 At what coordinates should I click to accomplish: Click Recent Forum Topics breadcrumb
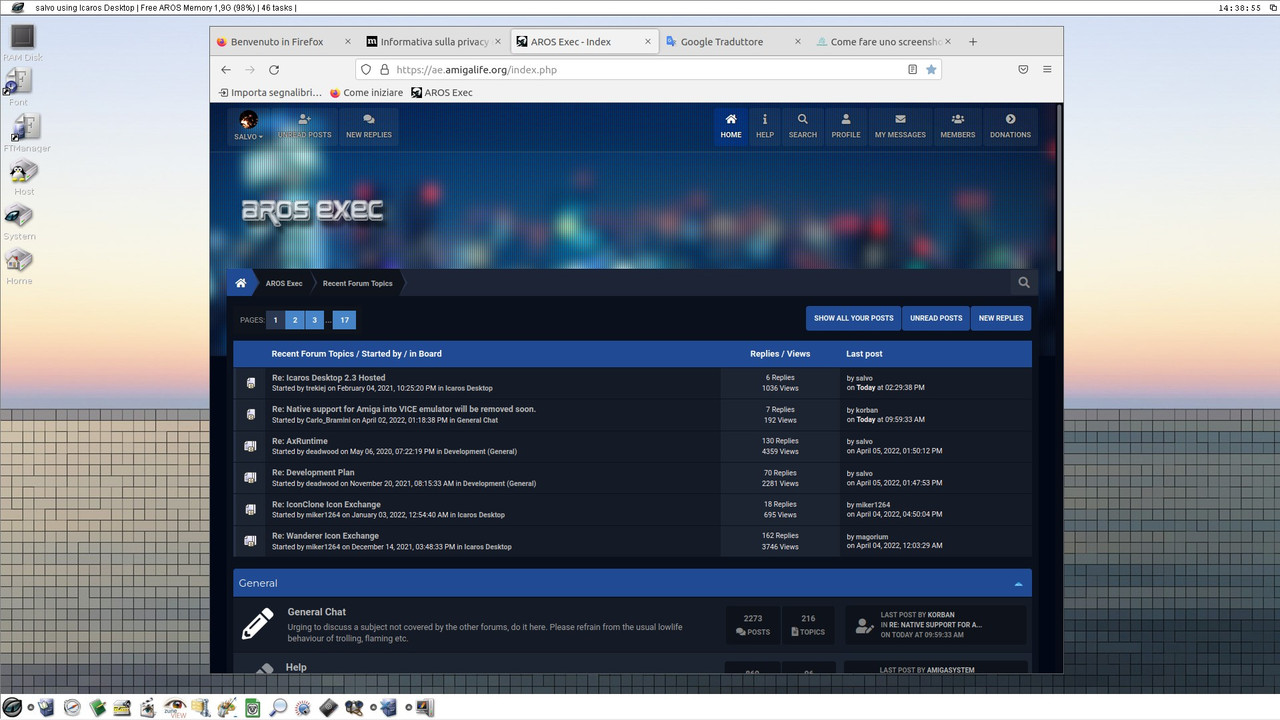pos(357,283)
